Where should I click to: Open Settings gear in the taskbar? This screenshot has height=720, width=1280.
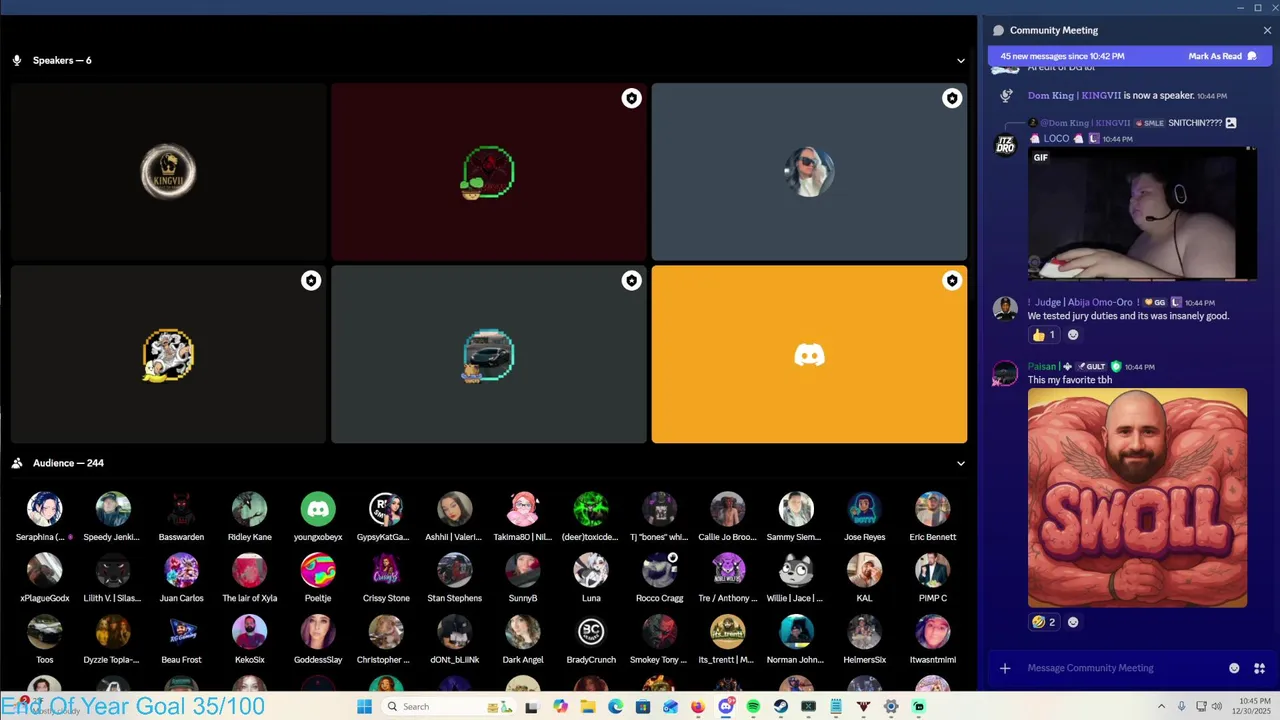click(891, 707)
